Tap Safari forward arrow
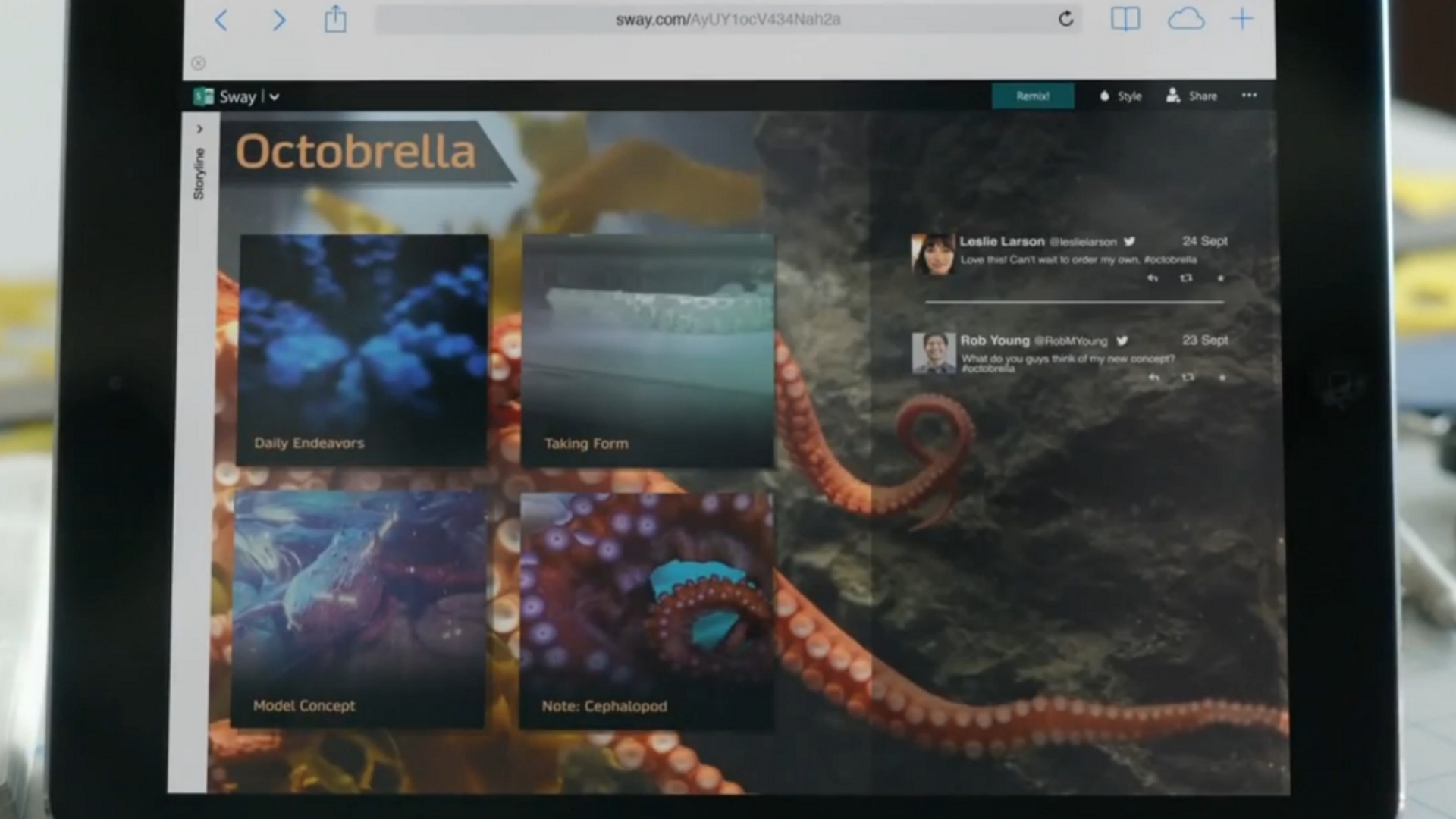Screen dimensions: 1456x819 (279, 20)
